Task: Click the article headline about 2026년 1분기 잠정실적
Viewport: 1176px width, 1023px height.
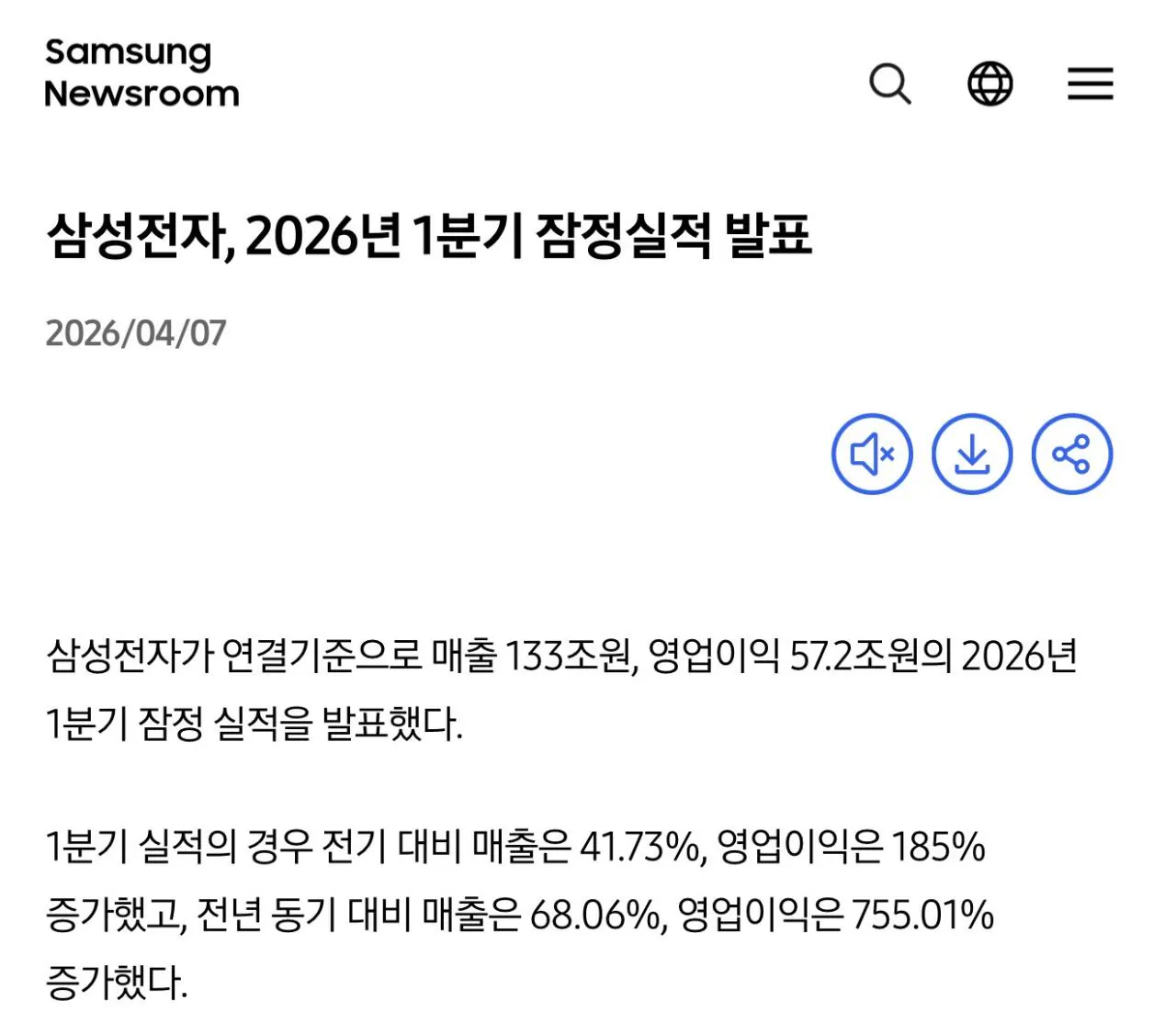Action: coord(428,236)
